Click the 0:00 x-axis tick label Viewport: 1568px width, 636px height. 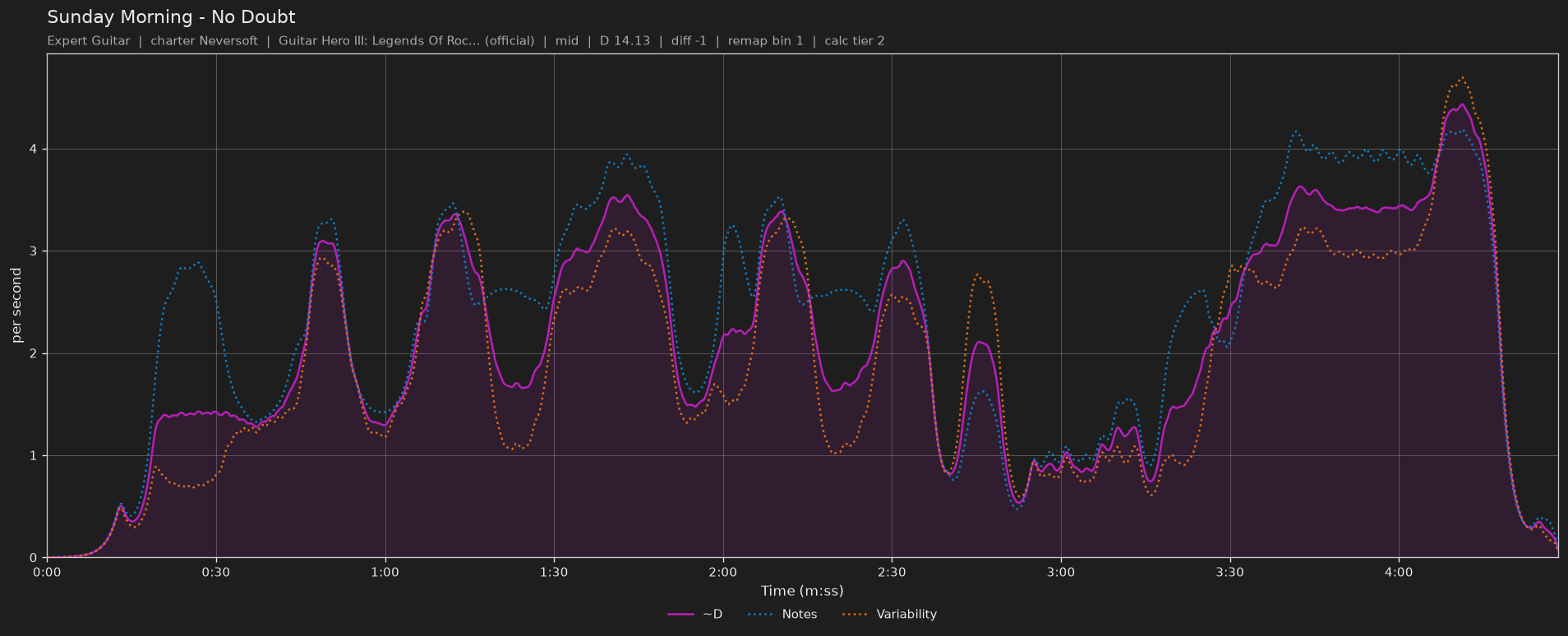coord(47,573)
